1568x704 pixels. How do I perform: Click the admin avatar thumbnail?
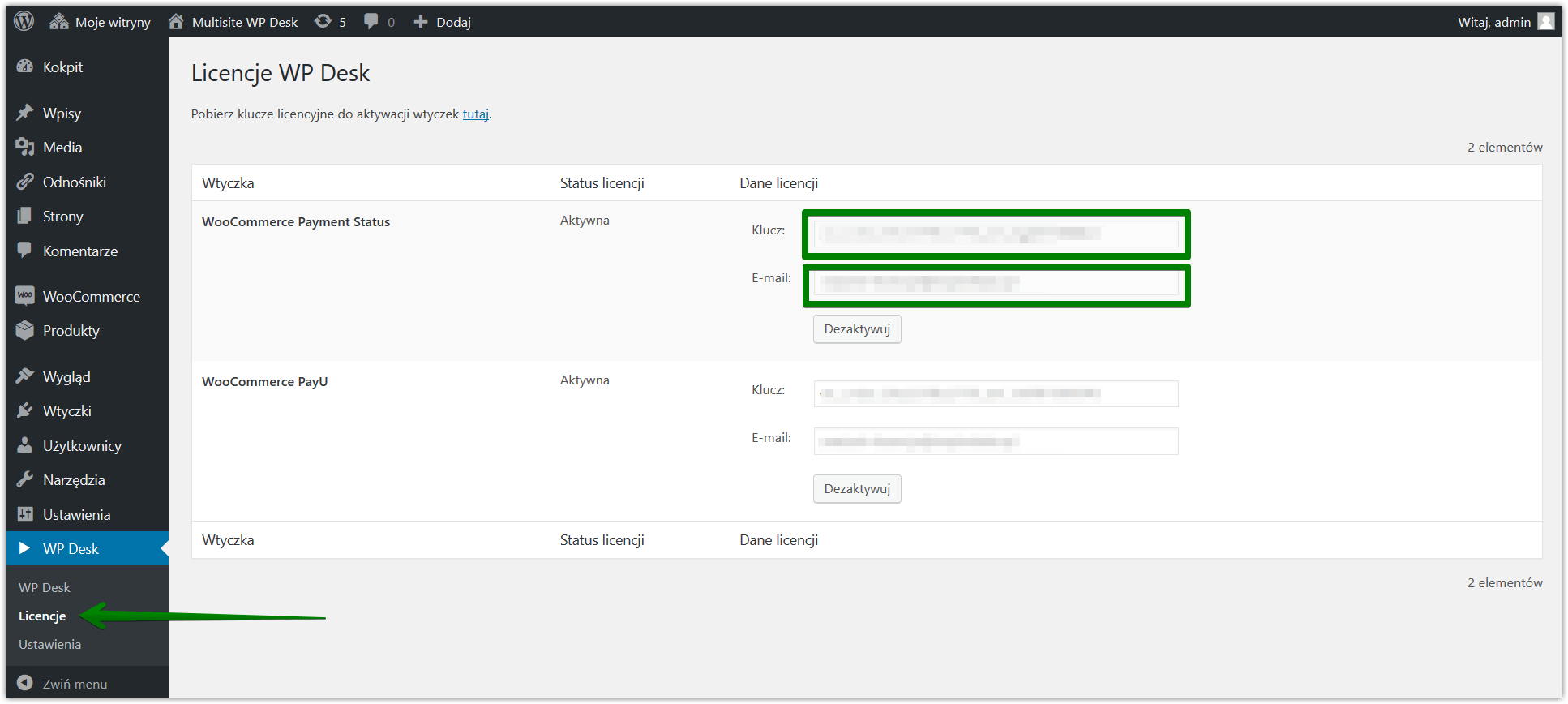click(x=1546, y=22)
